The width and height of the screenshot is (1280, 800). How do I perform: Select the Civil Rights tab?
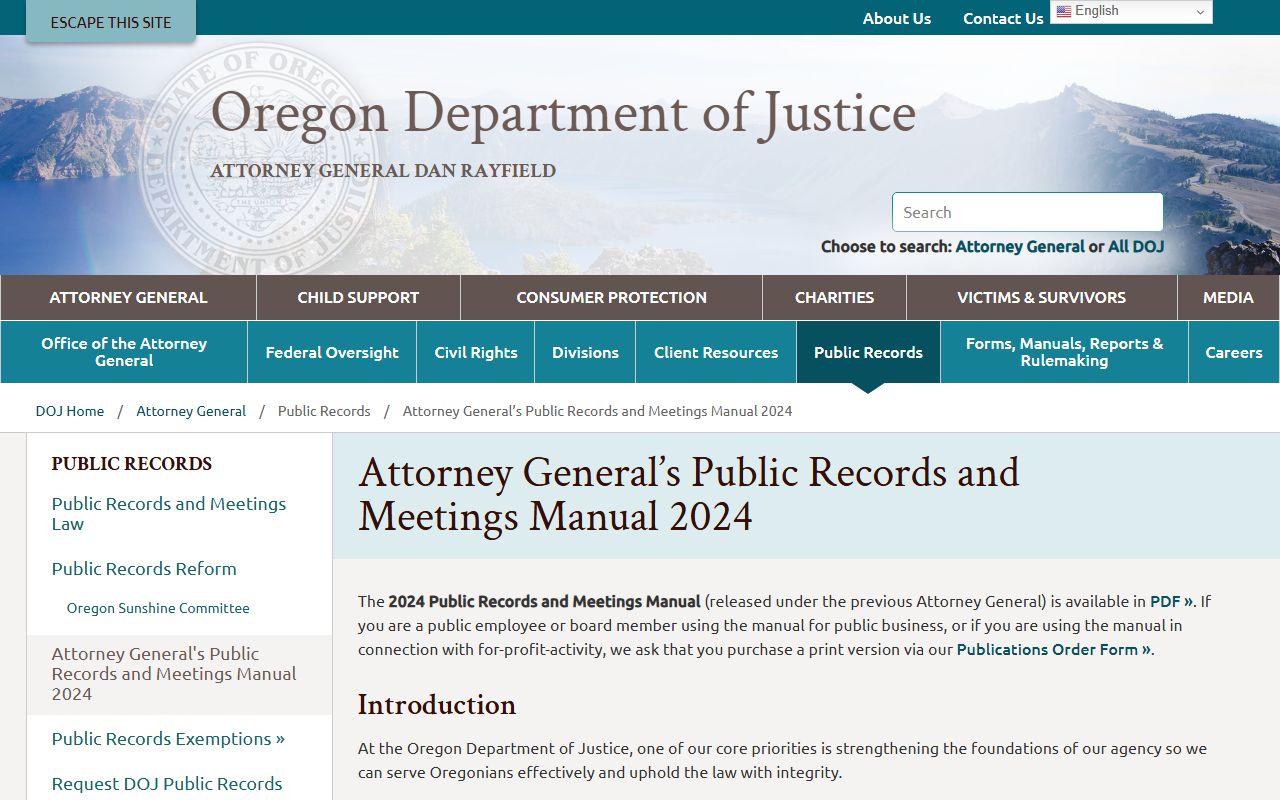pyautogui.click(x=476, y=352)
